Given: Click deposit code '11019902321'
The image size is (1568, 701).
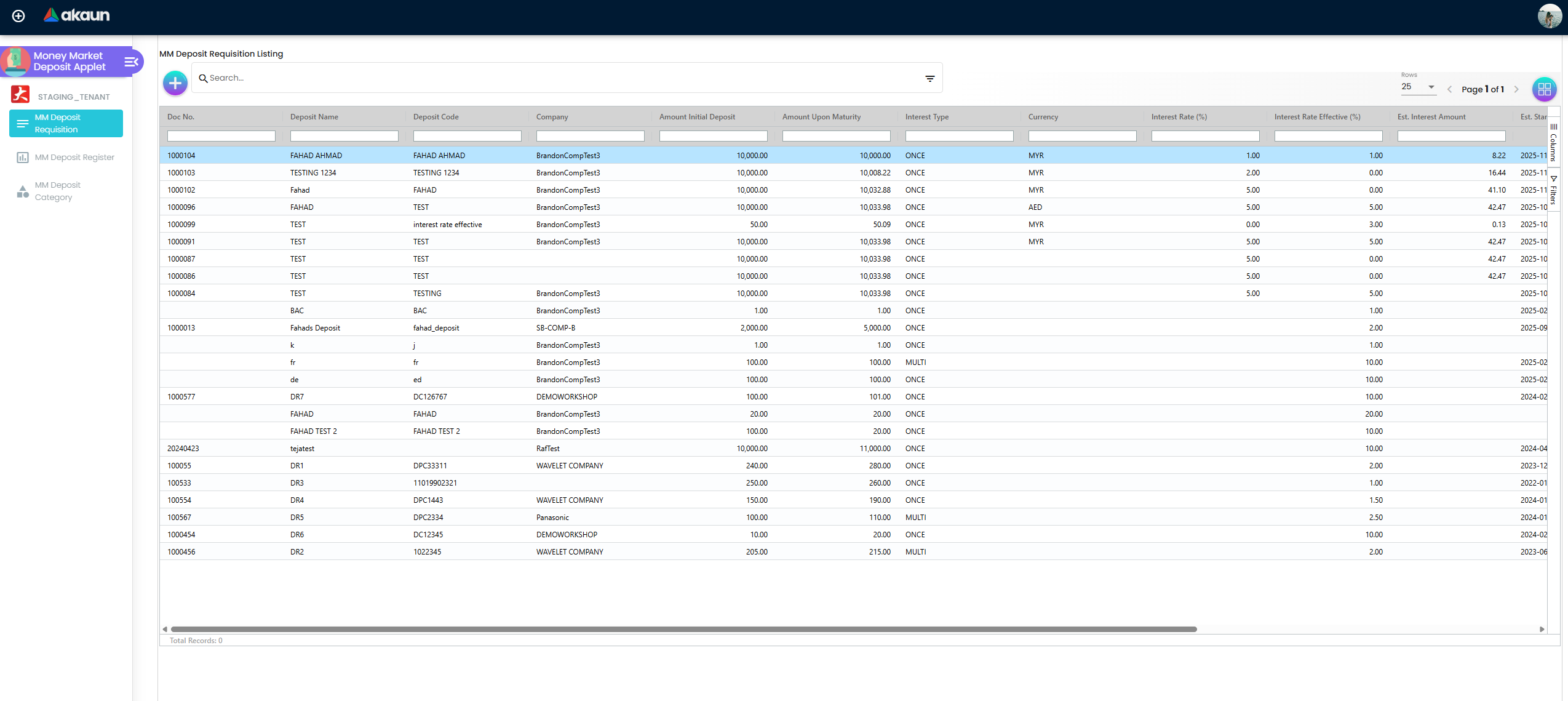Looking at the screenshot, I should (436, 483).
